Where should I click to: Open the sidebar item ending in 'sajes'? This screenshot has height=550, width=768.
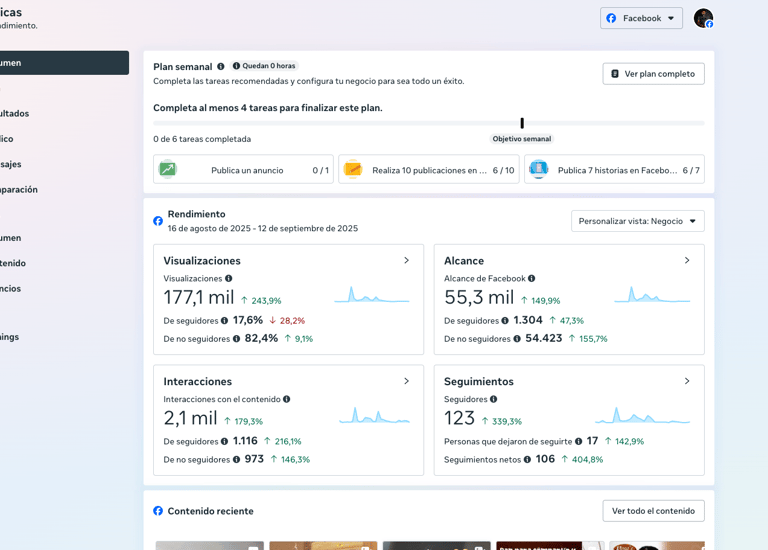click(11, 164)
